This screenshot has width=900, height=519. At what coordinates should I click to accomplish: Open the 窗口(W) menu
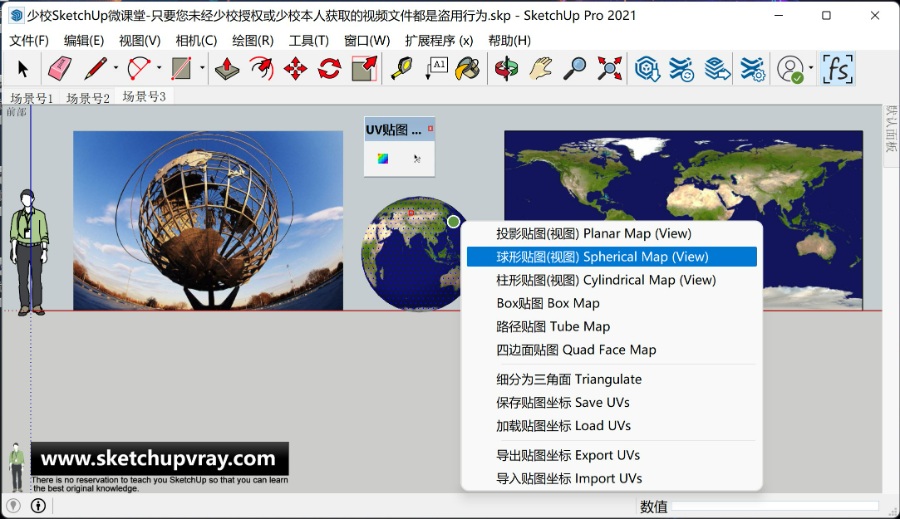pos(367,41)
